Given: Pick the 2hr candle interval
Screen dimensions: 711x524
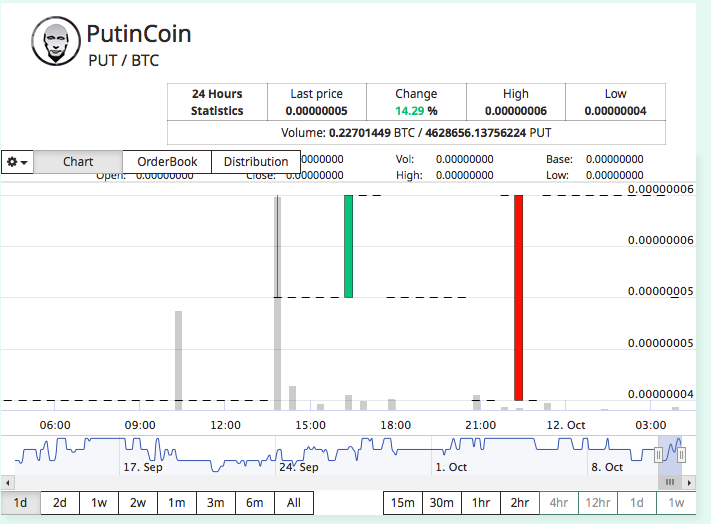Looking at the screenshot, I should click(x=520, y=503).
